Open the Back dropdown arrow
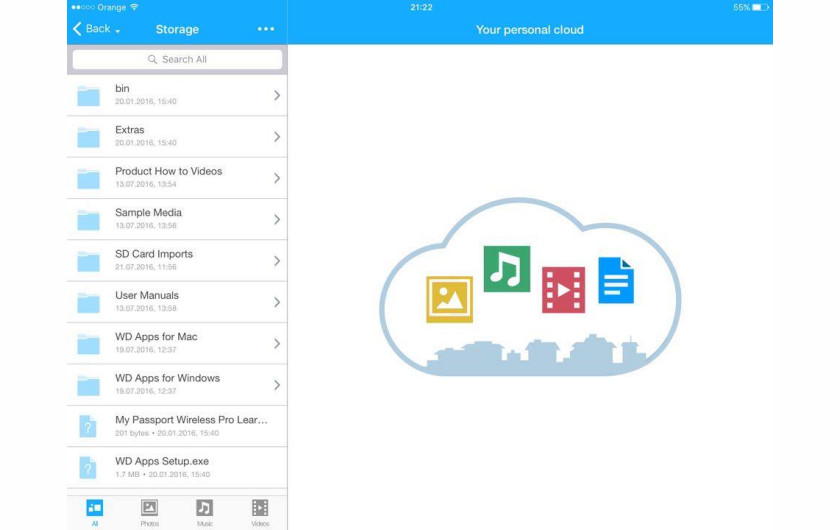 (x=117, y=31)
